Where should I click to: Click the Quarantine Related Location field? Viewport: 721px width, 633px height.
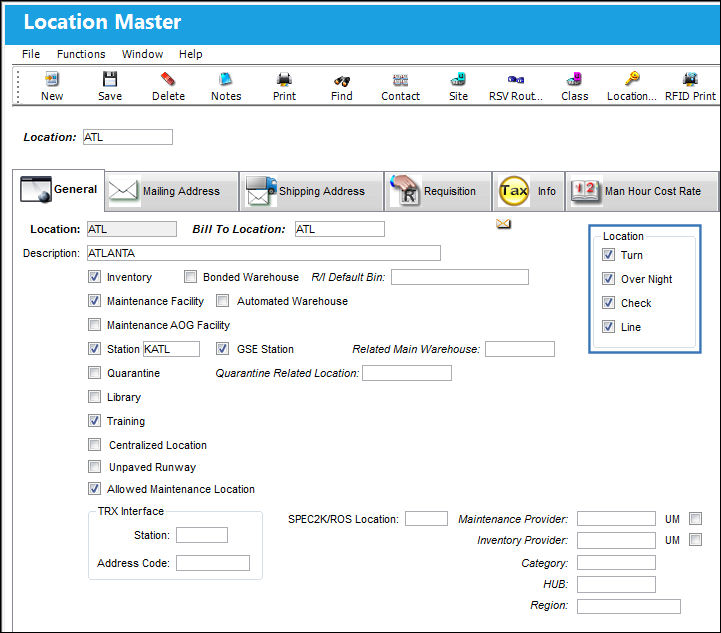(407, 373)
